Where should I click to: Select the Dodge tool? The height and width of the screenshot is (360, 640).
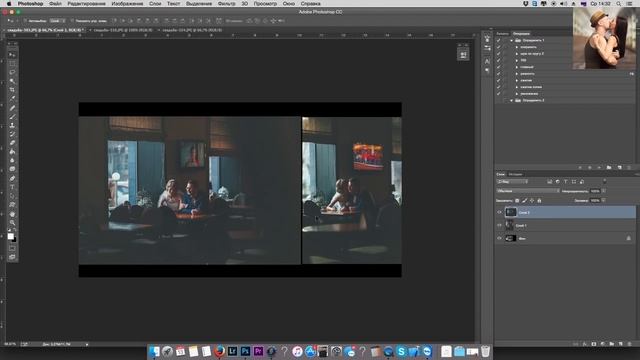pyautogui.click(x=12, y=169)
